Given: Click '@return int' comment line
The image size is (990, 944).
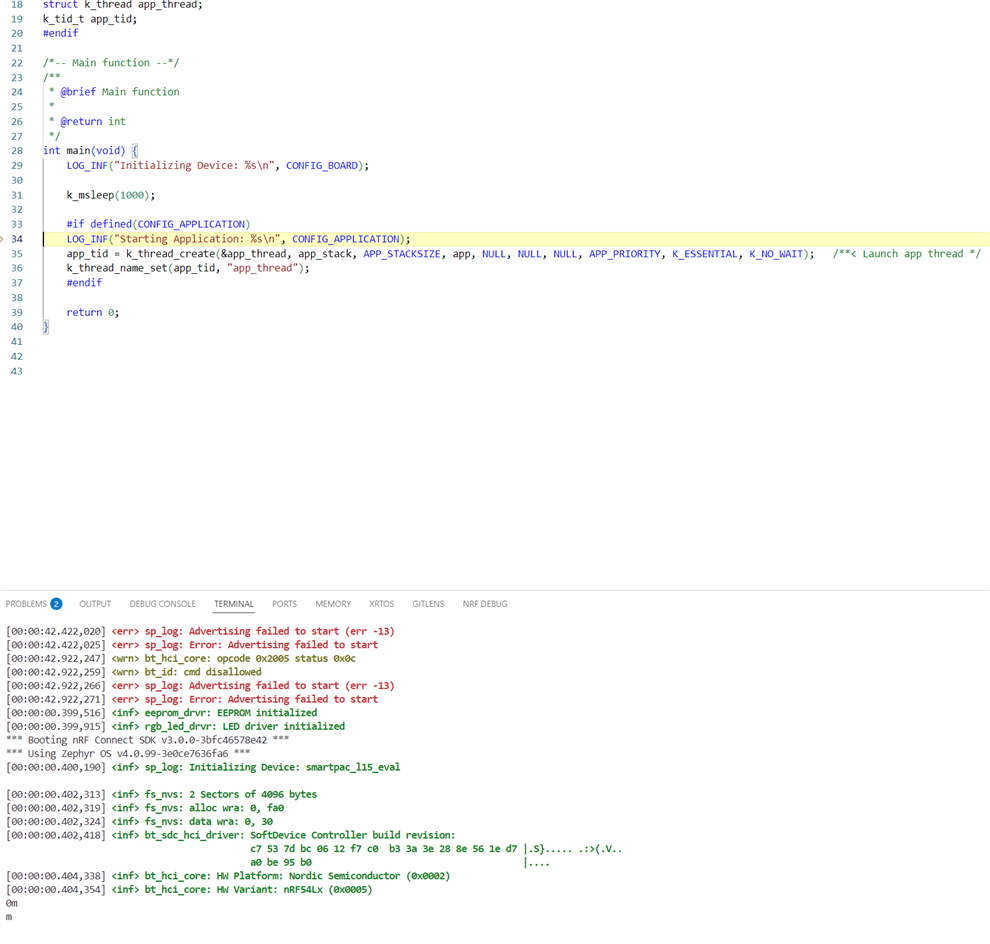Looking at the screenshot, I should tap(93, 121).
